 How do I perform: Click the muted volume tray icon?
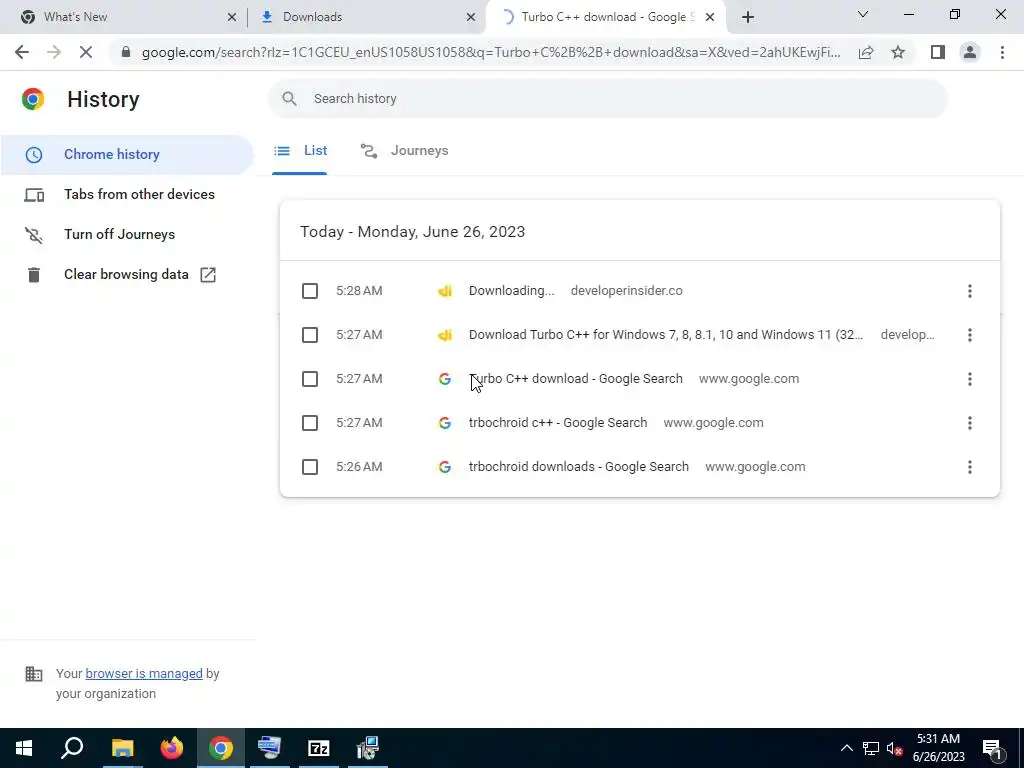tap(895, 748)
